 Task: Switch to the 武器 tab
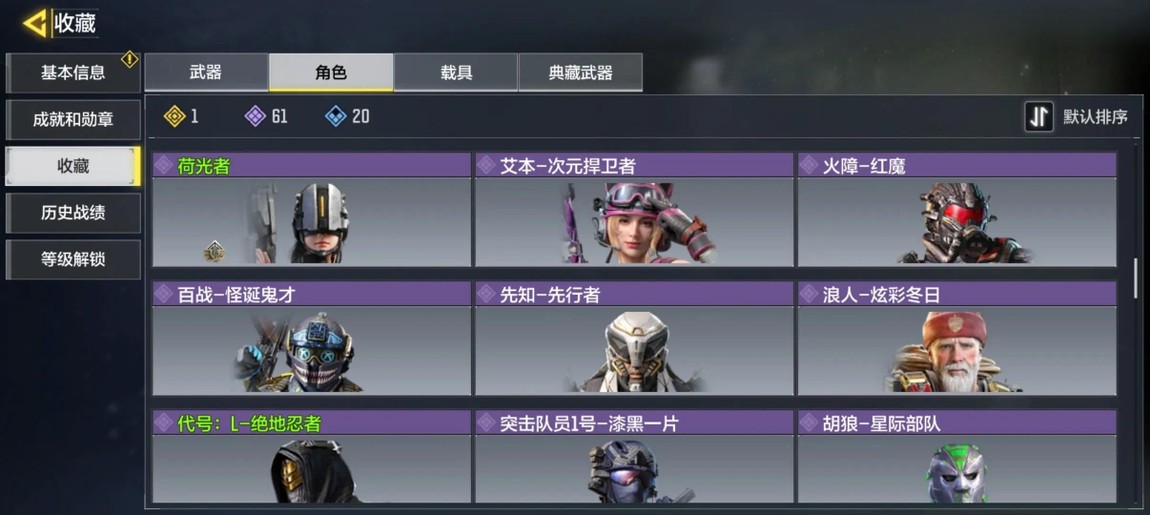point(206,72)
